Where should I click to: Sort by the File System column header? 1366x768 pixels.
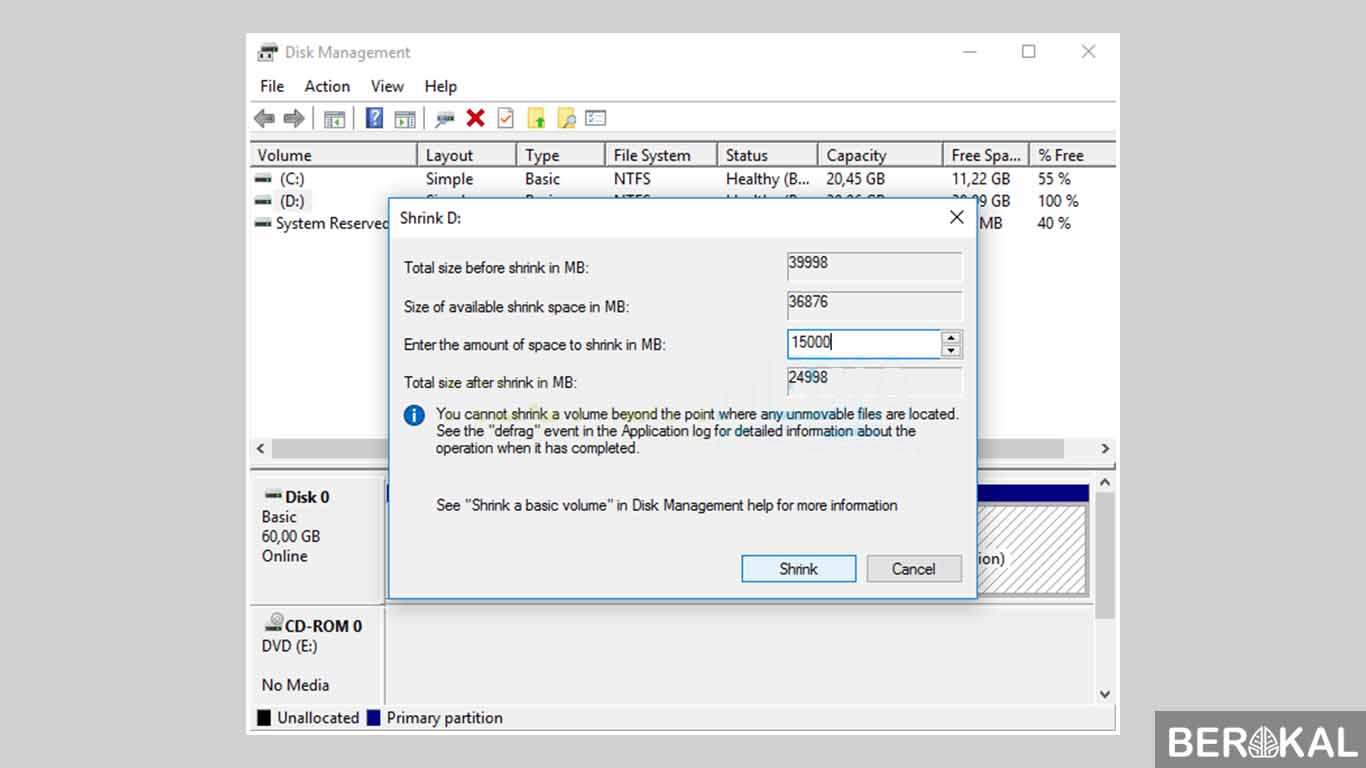(661, 155)
